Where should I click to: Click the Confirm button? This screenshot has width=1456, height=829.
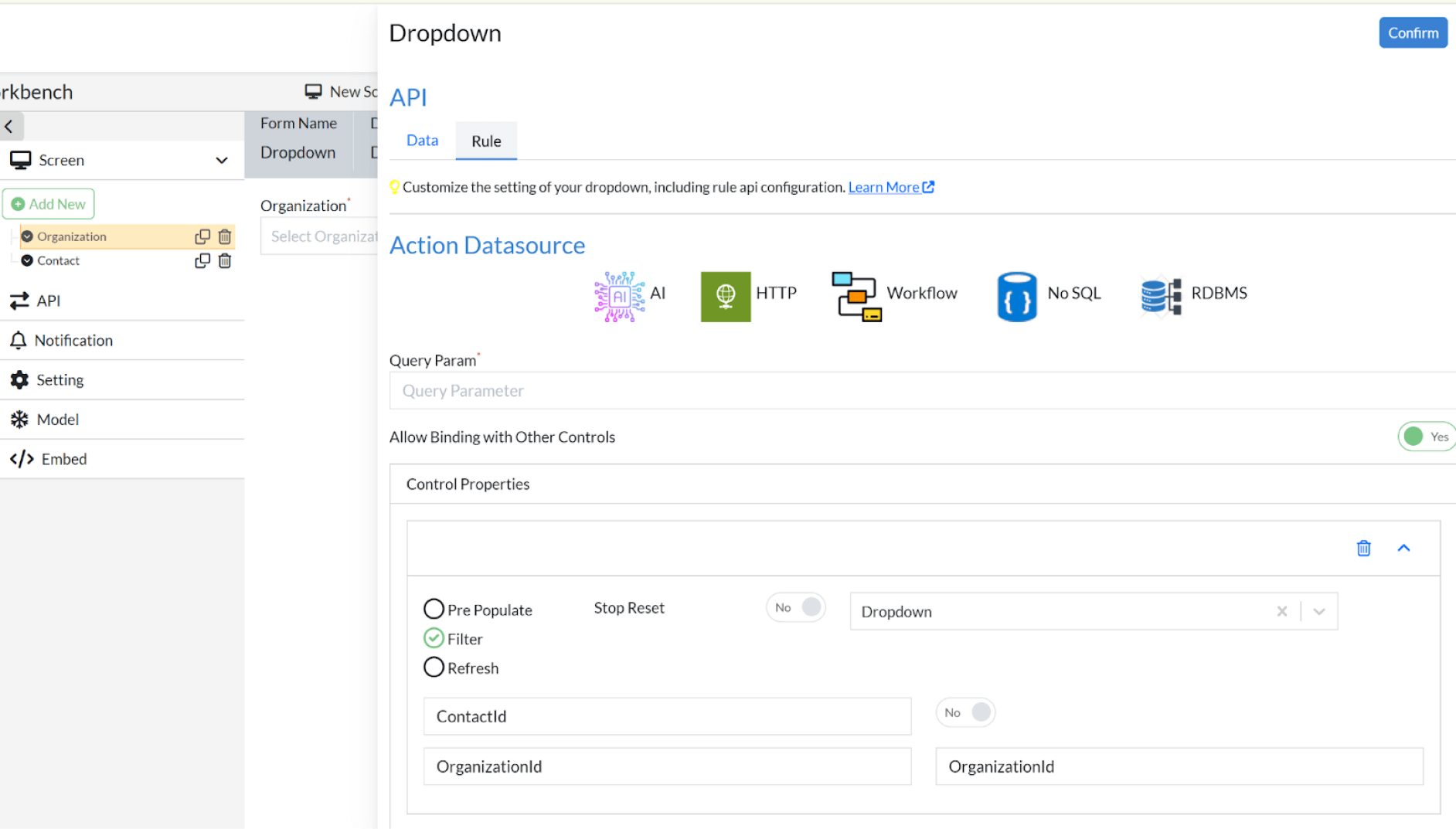pos(1412,33)
